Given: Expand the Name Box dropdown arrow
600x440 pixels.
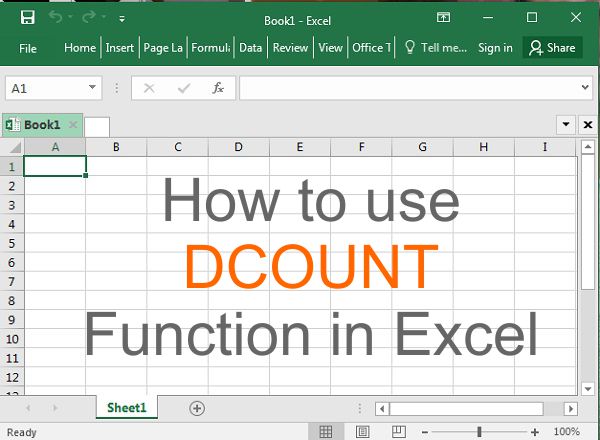Looking at the screenshot, I should click(92, 87).
